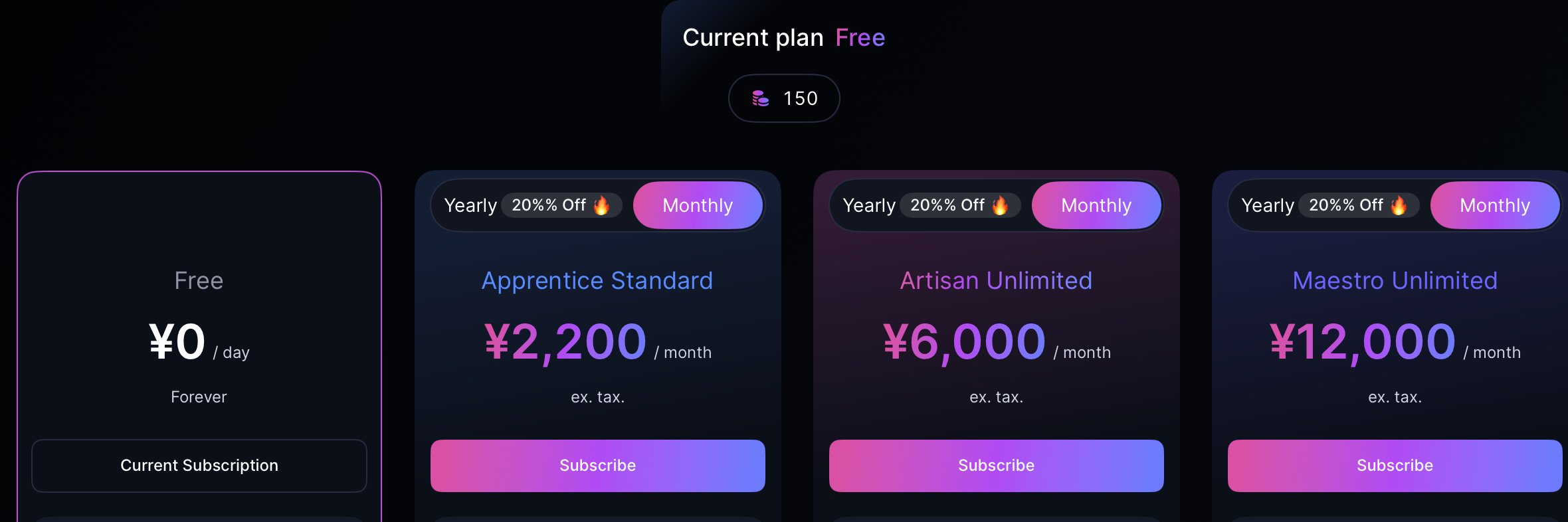Click the Artisan Unlimited plan title
This screenshot has height=522, width=1568.
point(997,281)
